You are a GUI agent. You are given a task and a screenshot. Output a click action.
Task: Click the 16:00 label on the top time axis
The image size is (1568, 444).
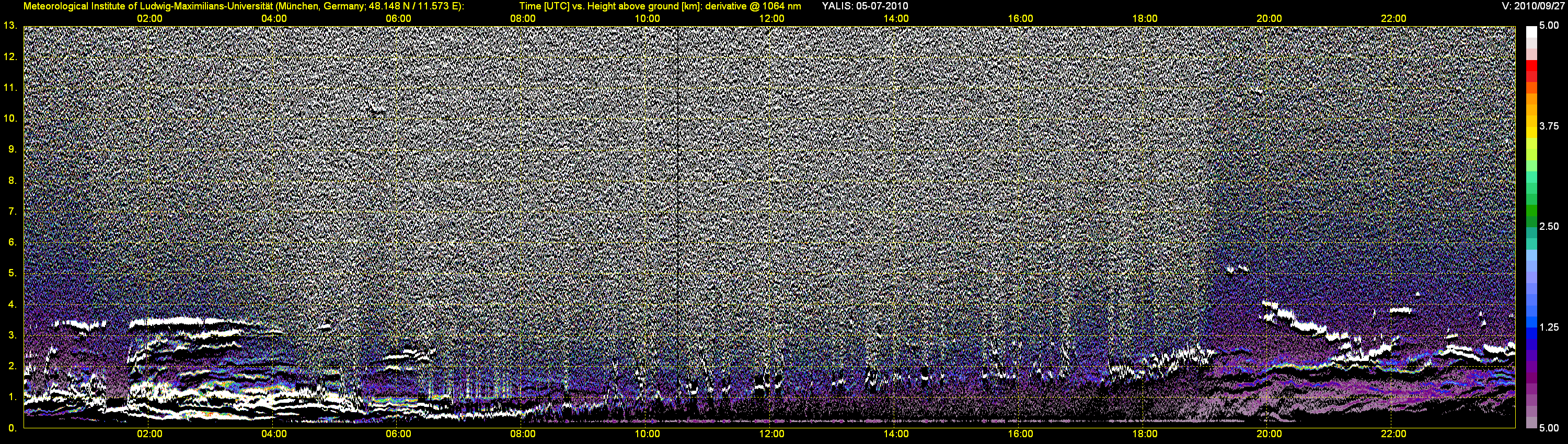point(1020,19)
